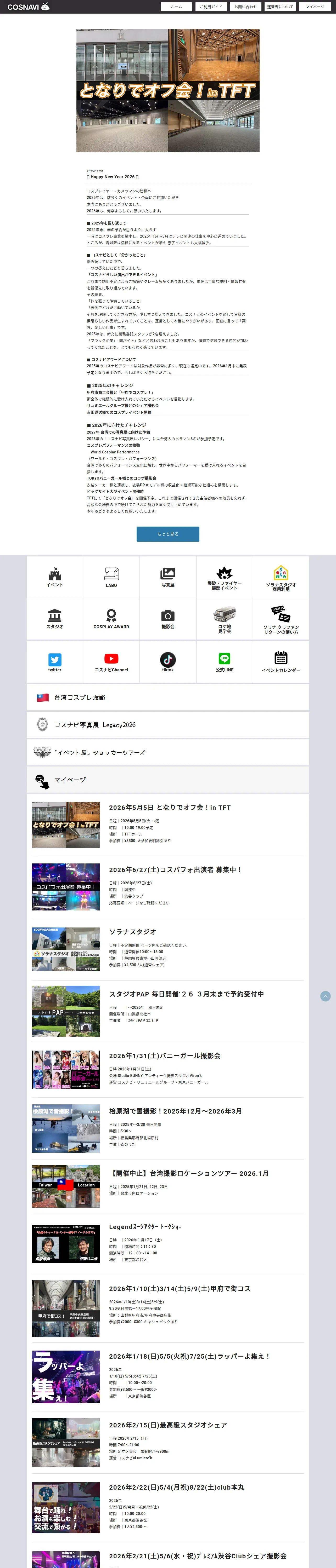Open お問い合わせ in the top navigation
The image size is (336, 1568).
tap(246, 7)
